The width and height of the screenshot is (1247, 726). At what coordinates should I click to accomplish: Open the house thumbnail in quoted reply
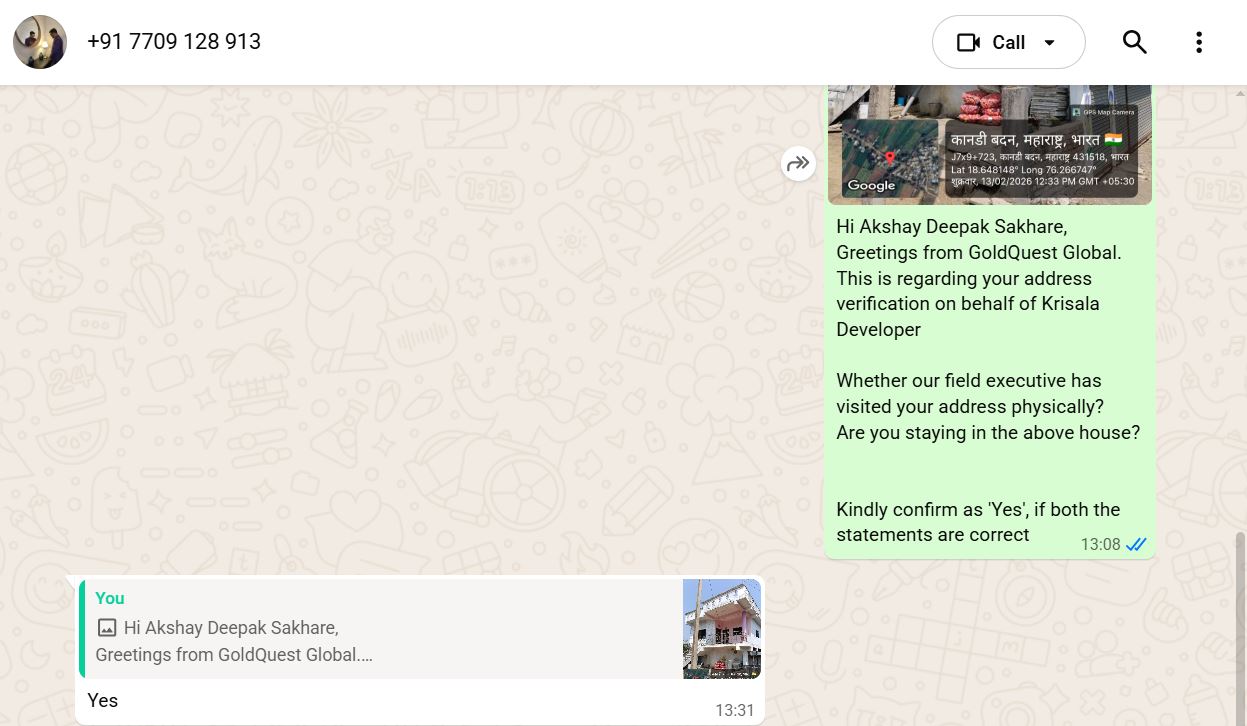pos(721,628)
